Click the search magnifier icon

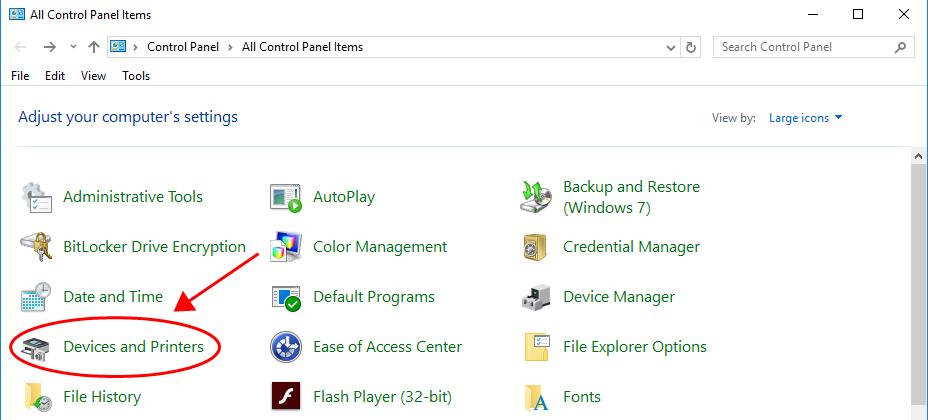point(900,47)
